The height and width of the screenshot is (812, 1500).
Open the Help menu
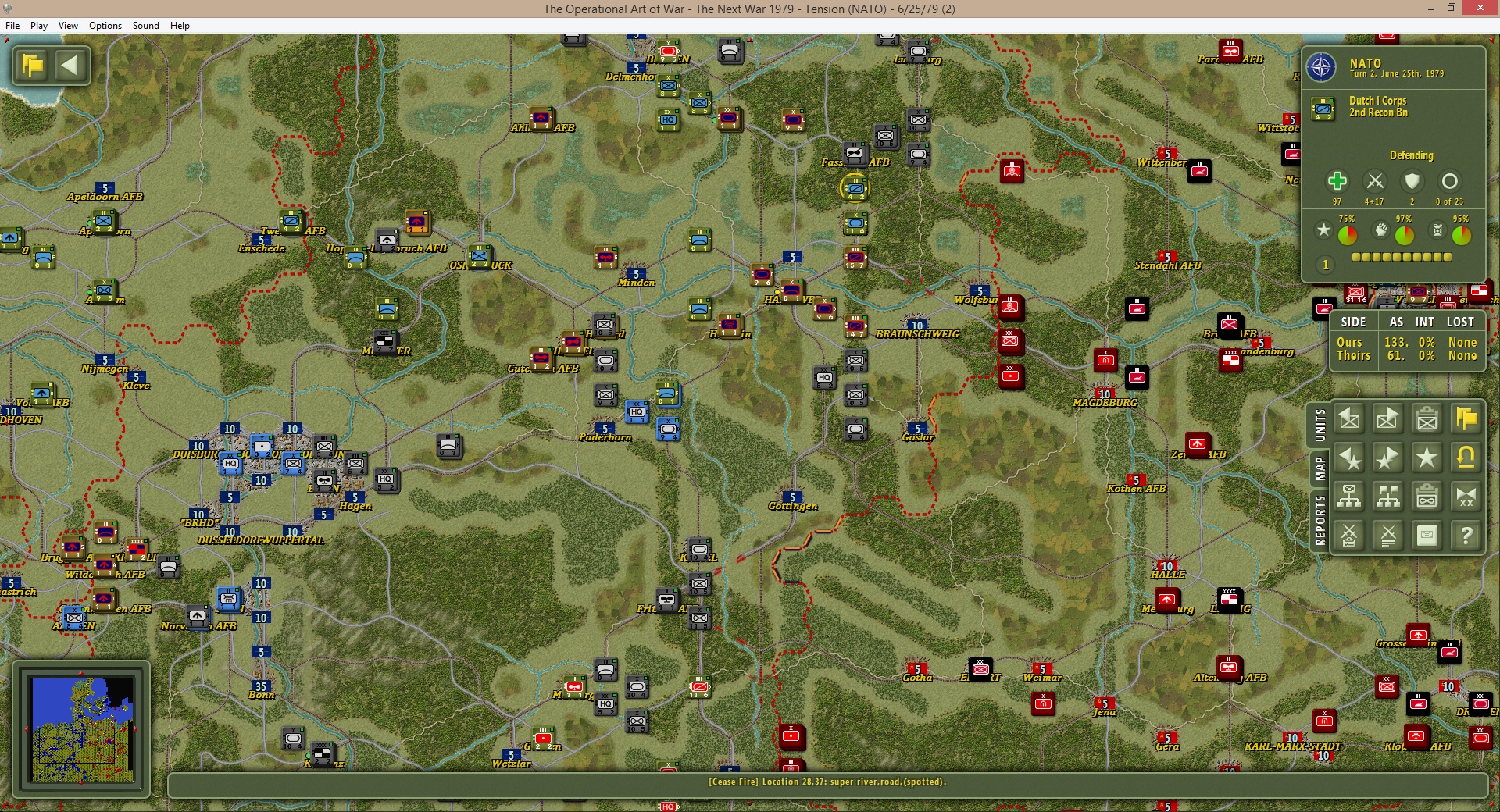180,26
